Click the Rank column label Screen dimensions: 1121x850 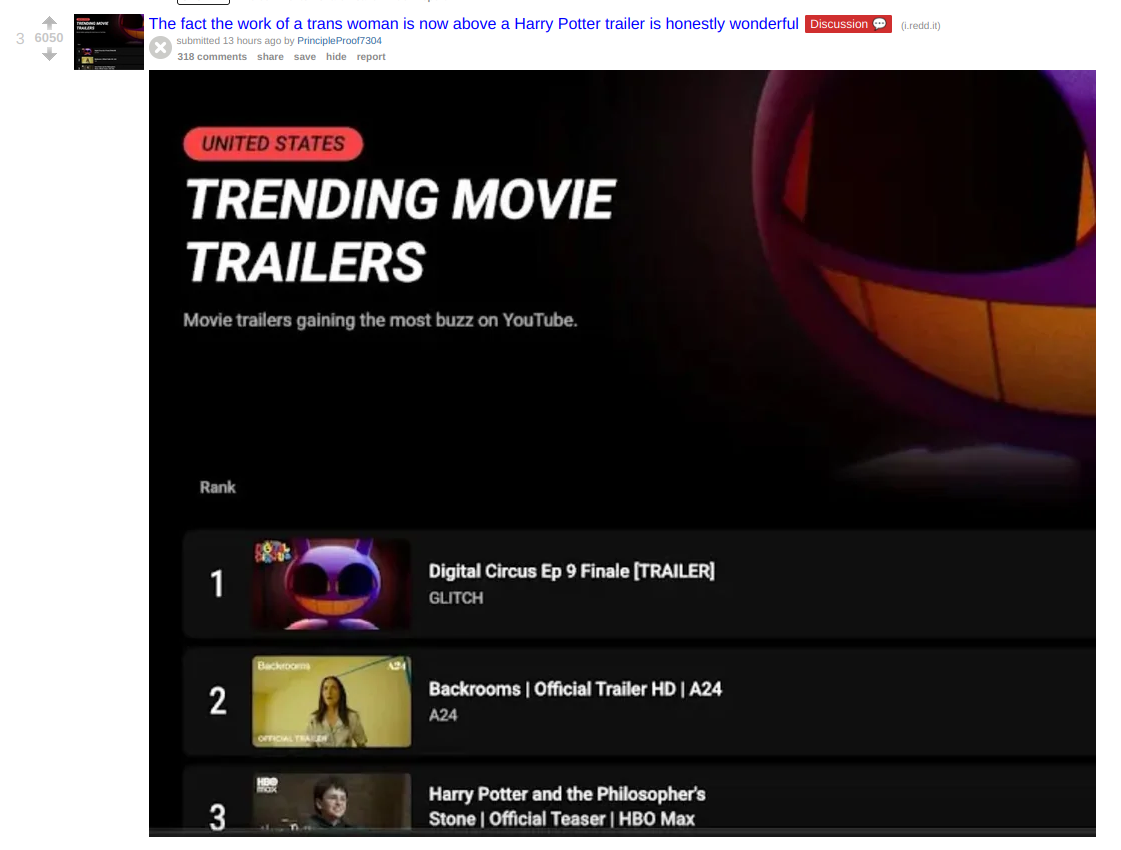[x=217, y=488]
